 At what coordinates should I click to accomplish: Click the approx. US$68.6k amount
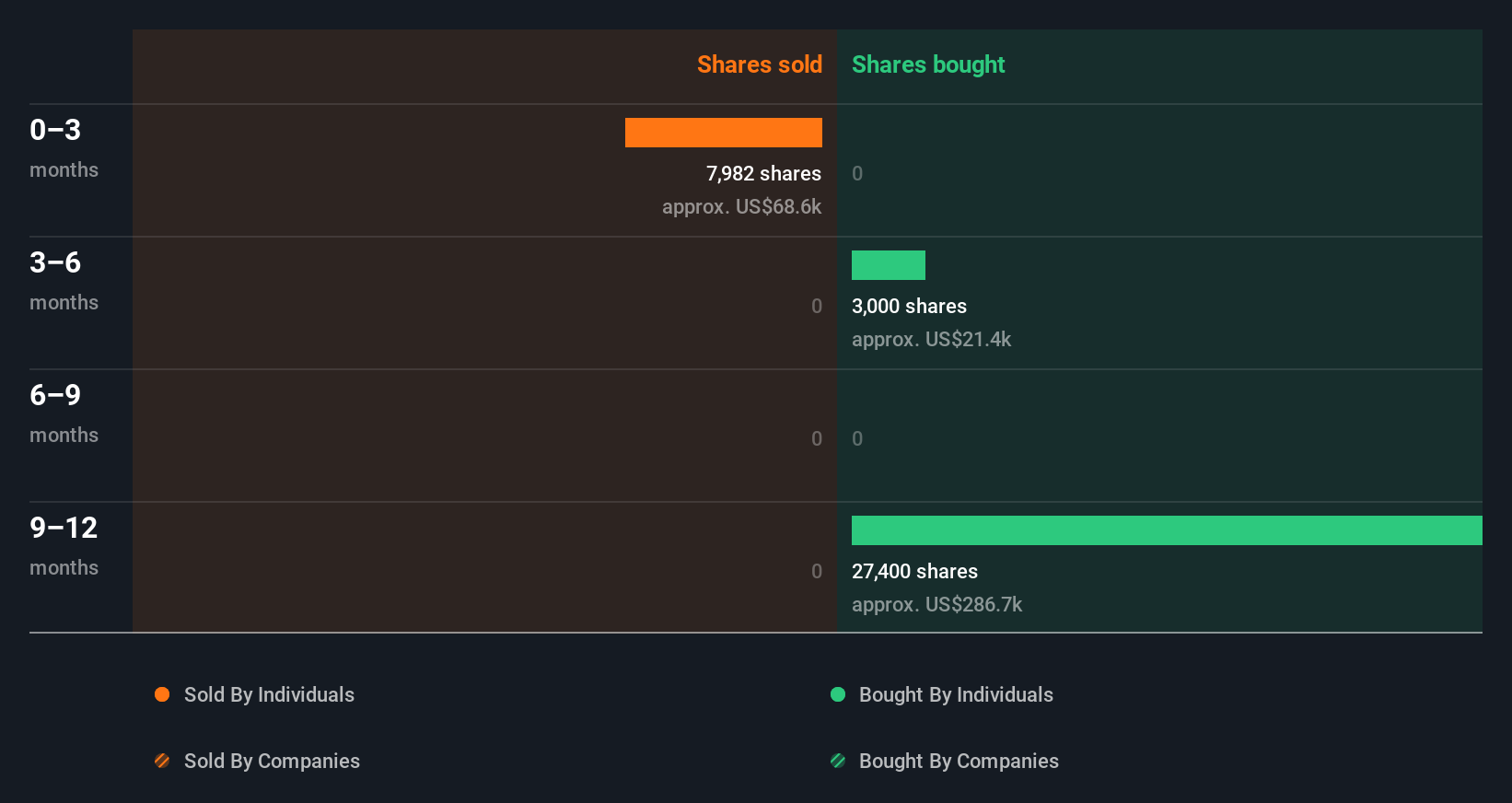click(x=742, y=206)
